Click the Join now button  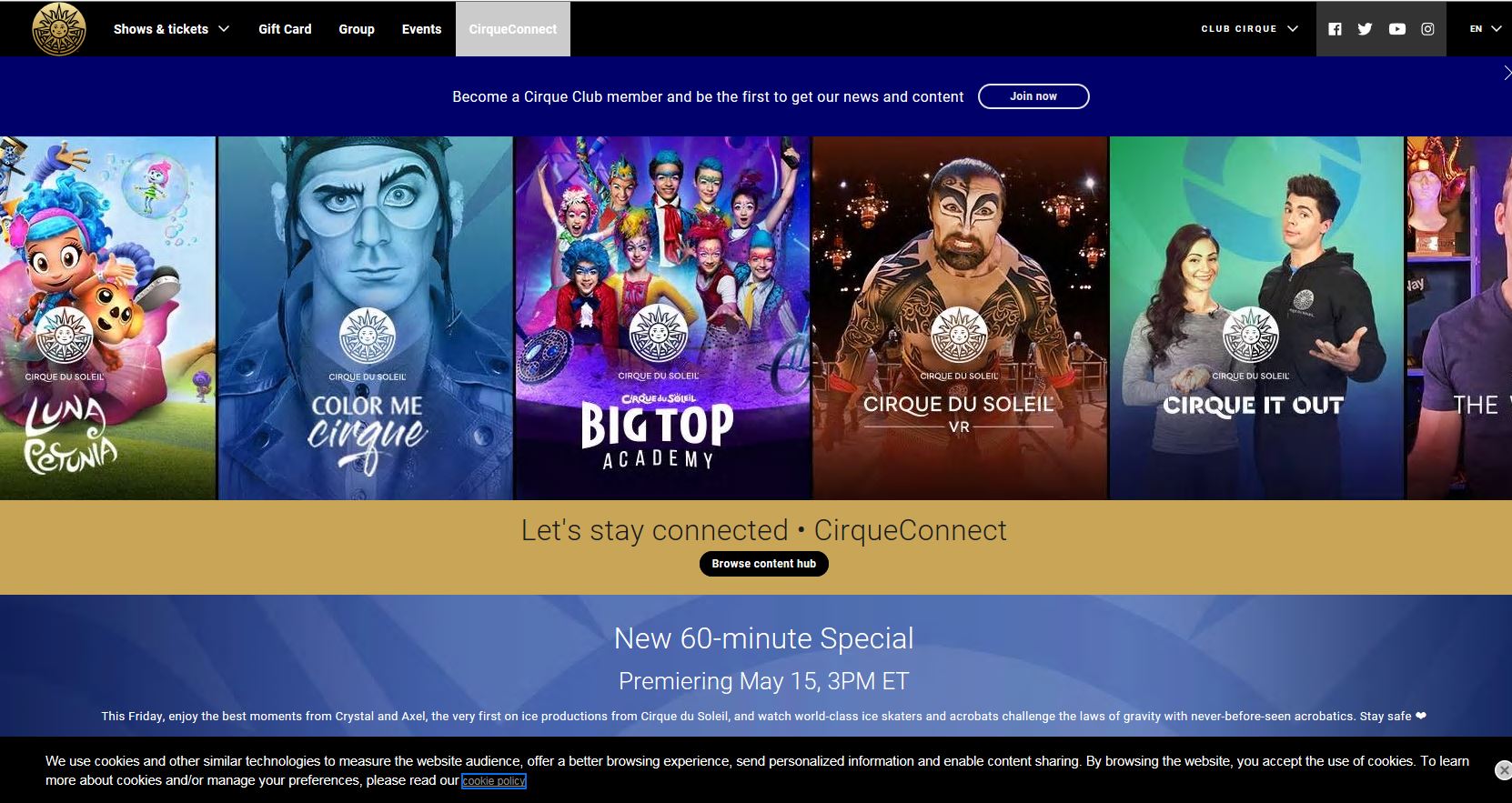coord(1033,96)
